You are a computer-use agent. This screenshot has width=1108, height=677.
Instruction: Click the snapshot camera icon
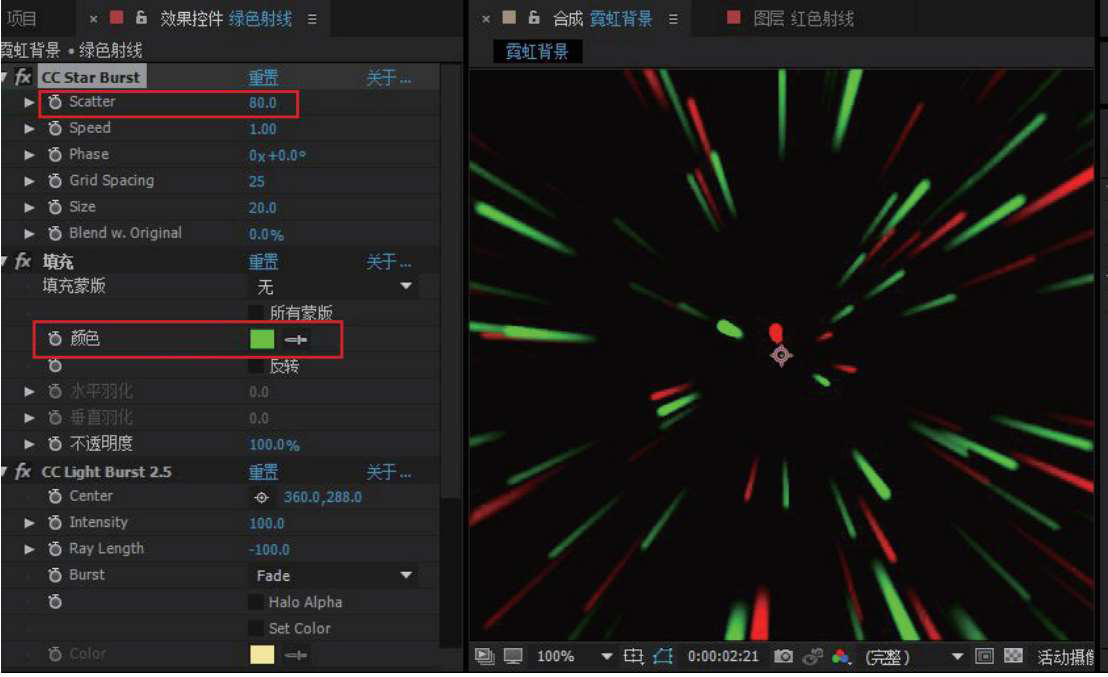pyautogui.click(x=783, y=657)
